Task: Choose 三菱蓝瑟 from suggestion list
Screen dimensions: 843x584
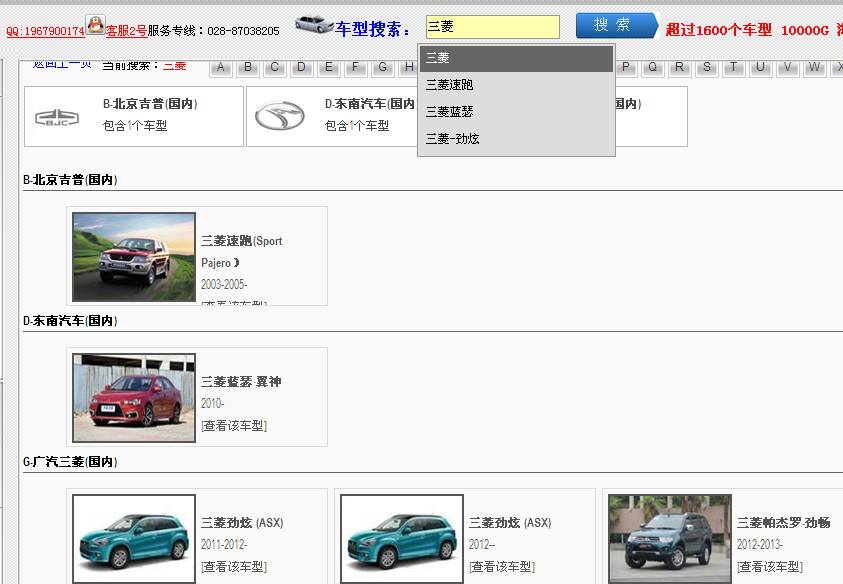Action: coord(516,112)
